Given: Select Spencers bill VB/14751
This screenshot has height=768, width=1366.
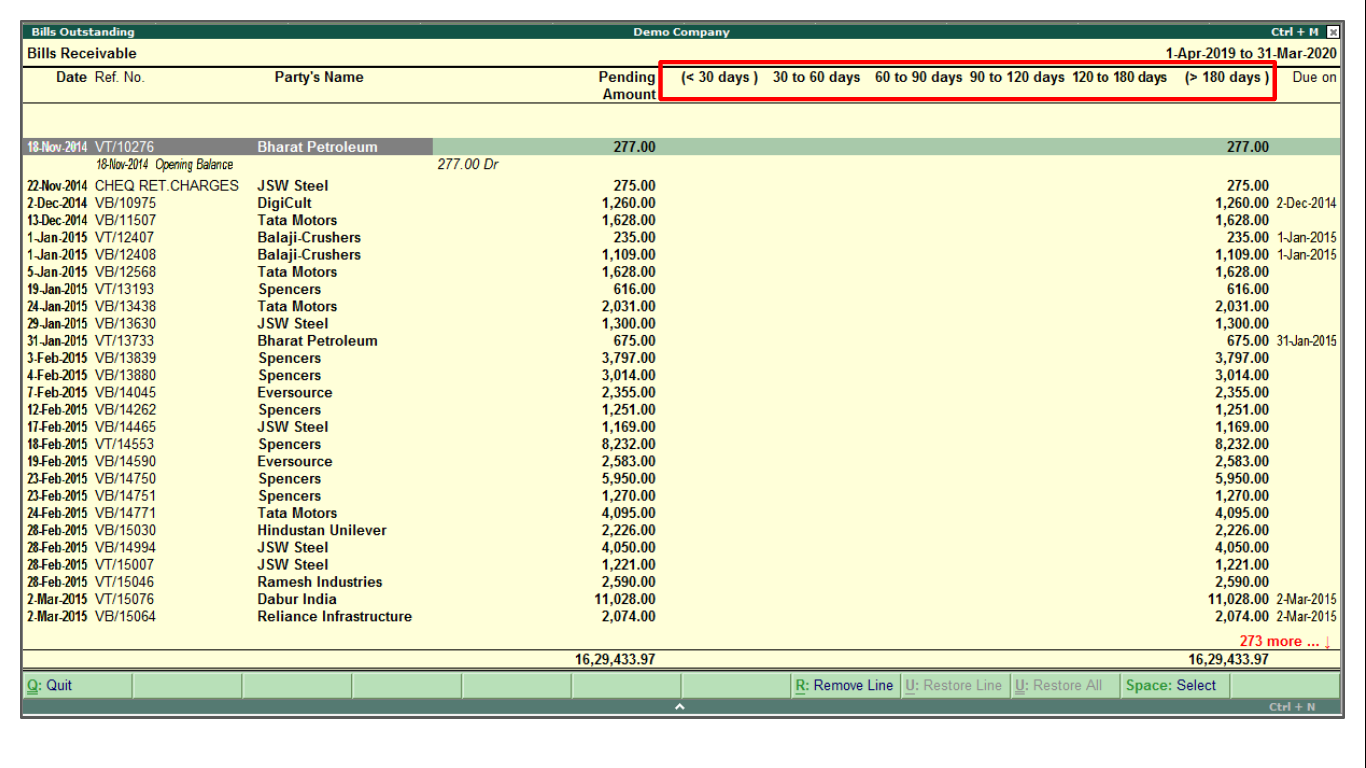Looking at the screenshot, I should point(681,496).
